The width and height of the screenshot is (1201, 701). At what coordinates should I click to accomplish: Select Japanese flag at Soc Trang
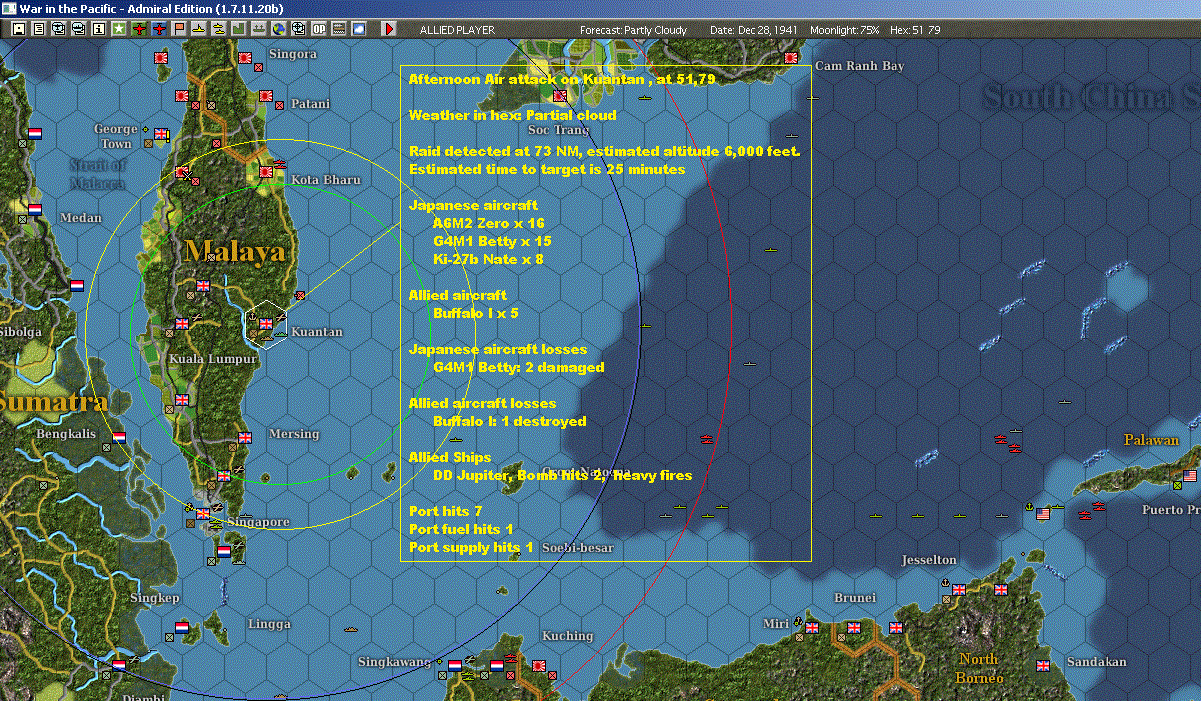tap(560, 97)
